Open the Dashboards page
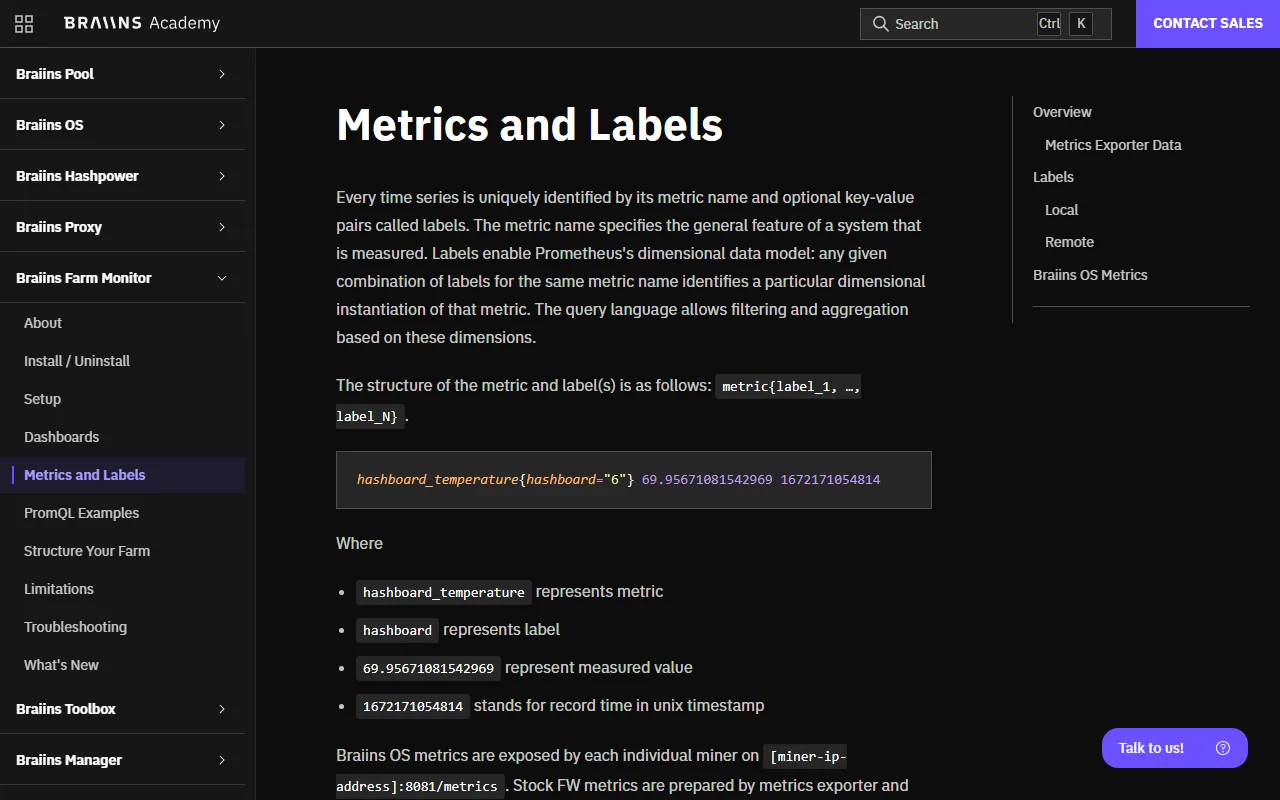Image resolution: width=1280 pixels, height=800 pixels. click(x=62, y=437)
